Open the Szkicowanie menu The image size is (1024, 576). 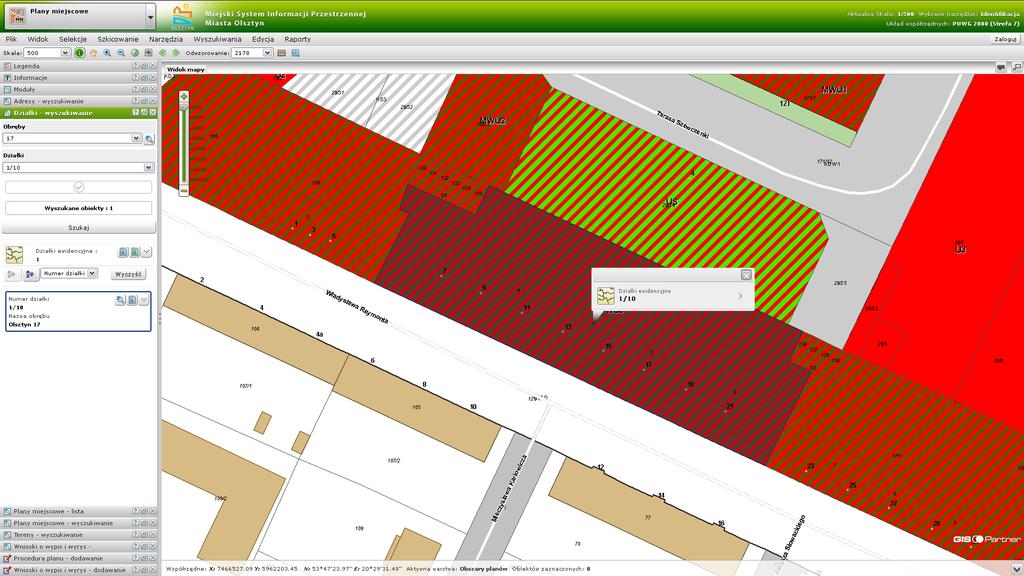(x=118, y=39)
